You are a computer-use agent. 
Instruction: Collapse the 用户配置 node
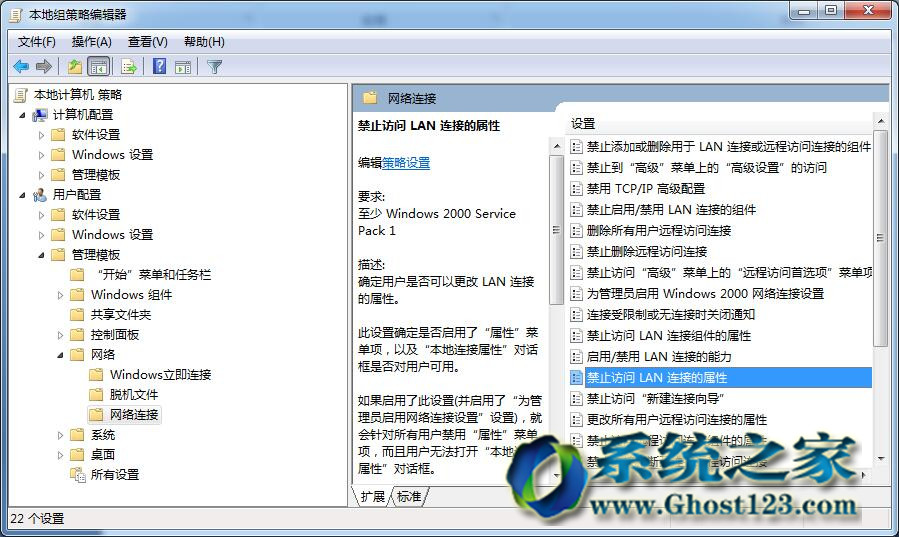pos(22,195)
